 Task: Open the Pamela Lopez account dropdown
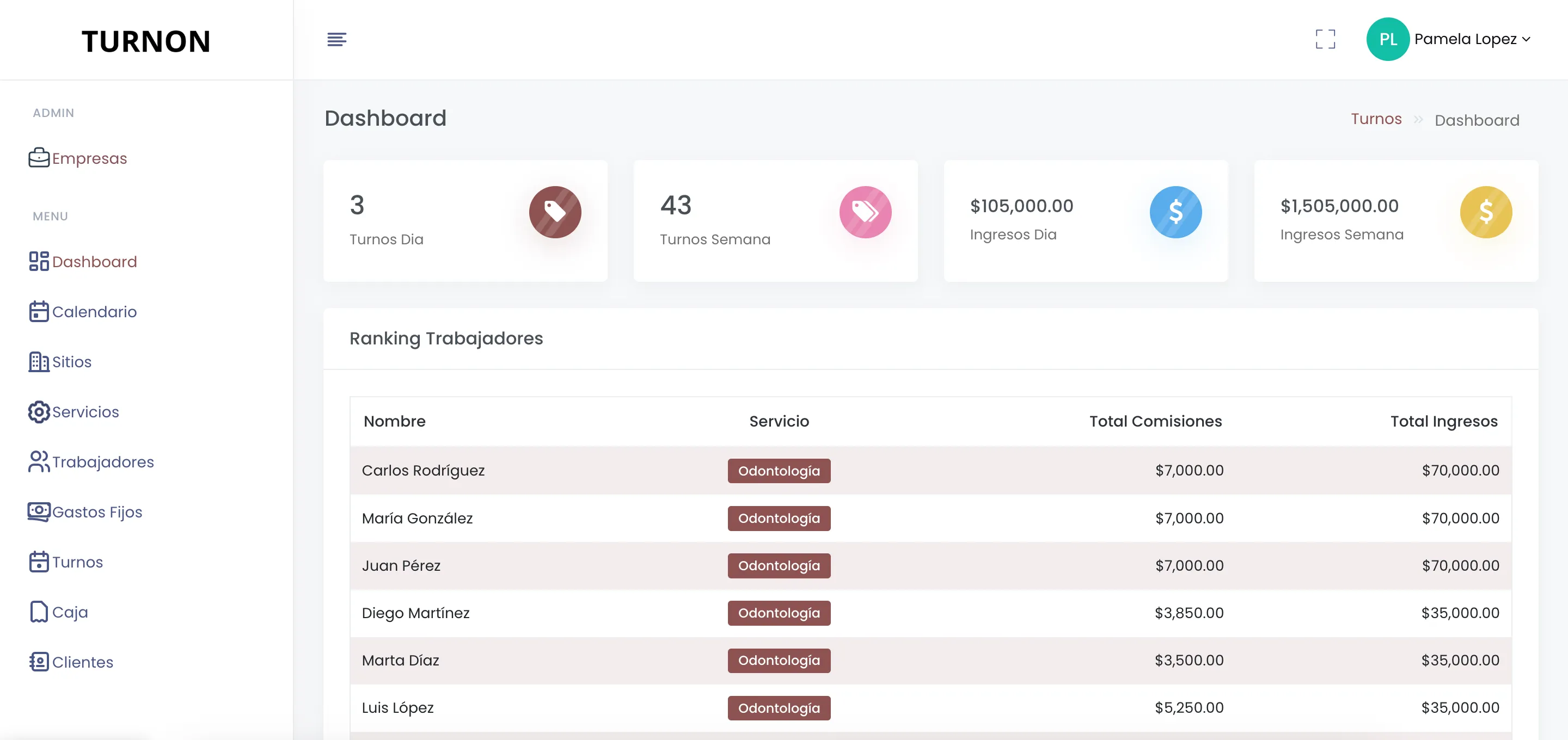(x=1465, y=39)
